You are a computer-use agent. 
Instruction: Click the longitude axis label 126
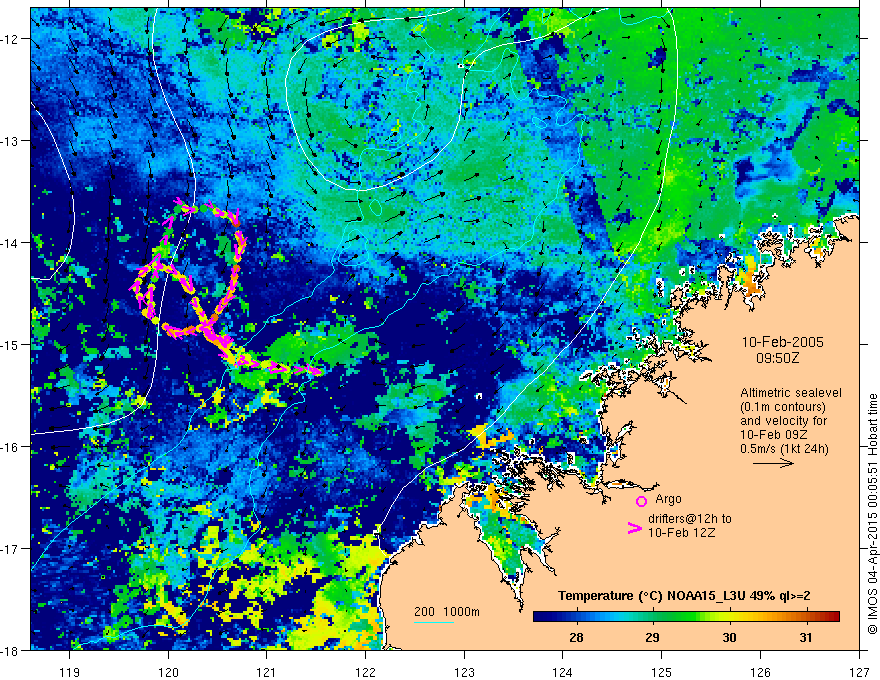(x=760, y=672)
